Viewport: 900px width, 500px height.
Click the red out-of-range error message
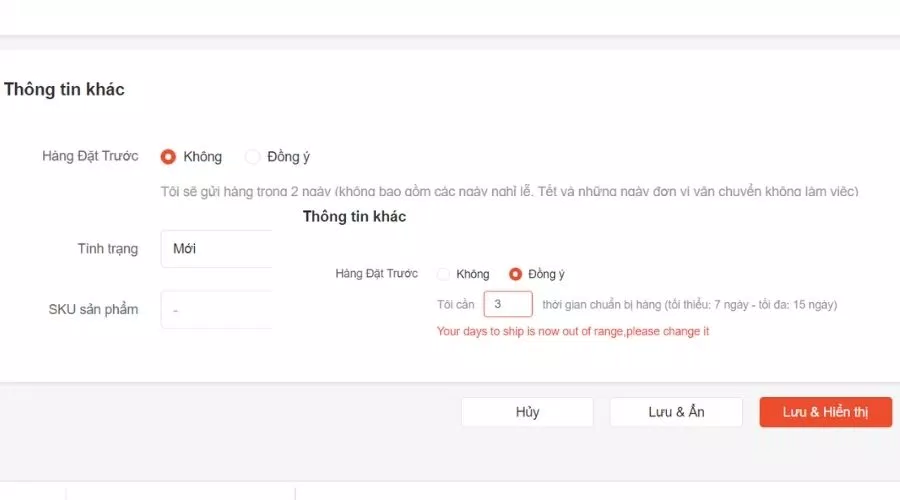click(572, 331)
